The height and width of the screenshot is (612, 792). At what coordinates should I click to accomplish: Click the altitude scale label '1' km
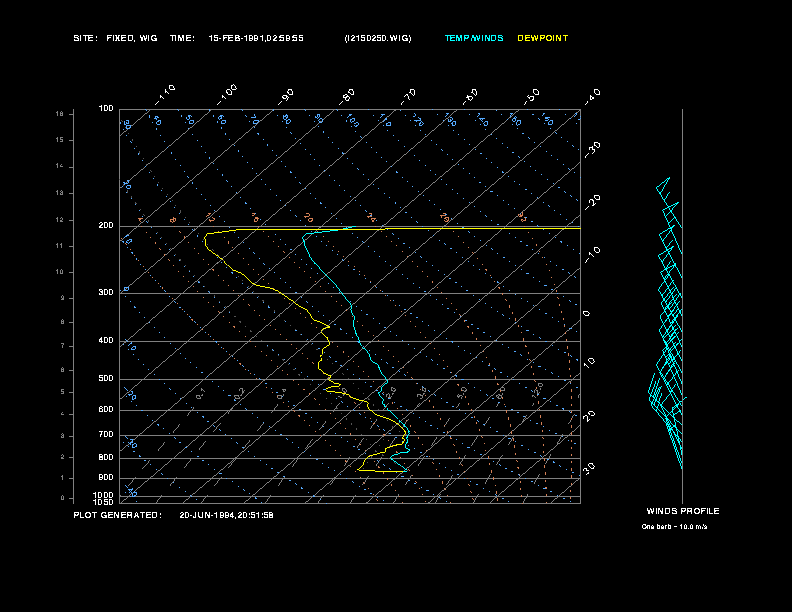(x=63, y=478)
